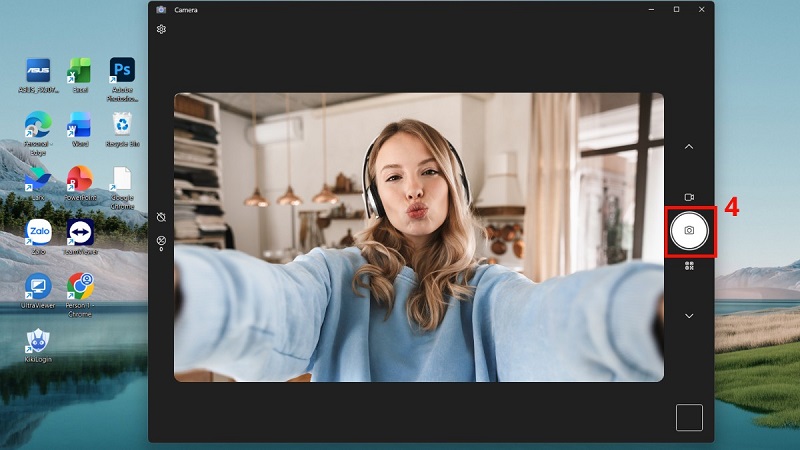800x450 pixels.
Task: Open the camera roll thumbnail
Action: (689, 417)
